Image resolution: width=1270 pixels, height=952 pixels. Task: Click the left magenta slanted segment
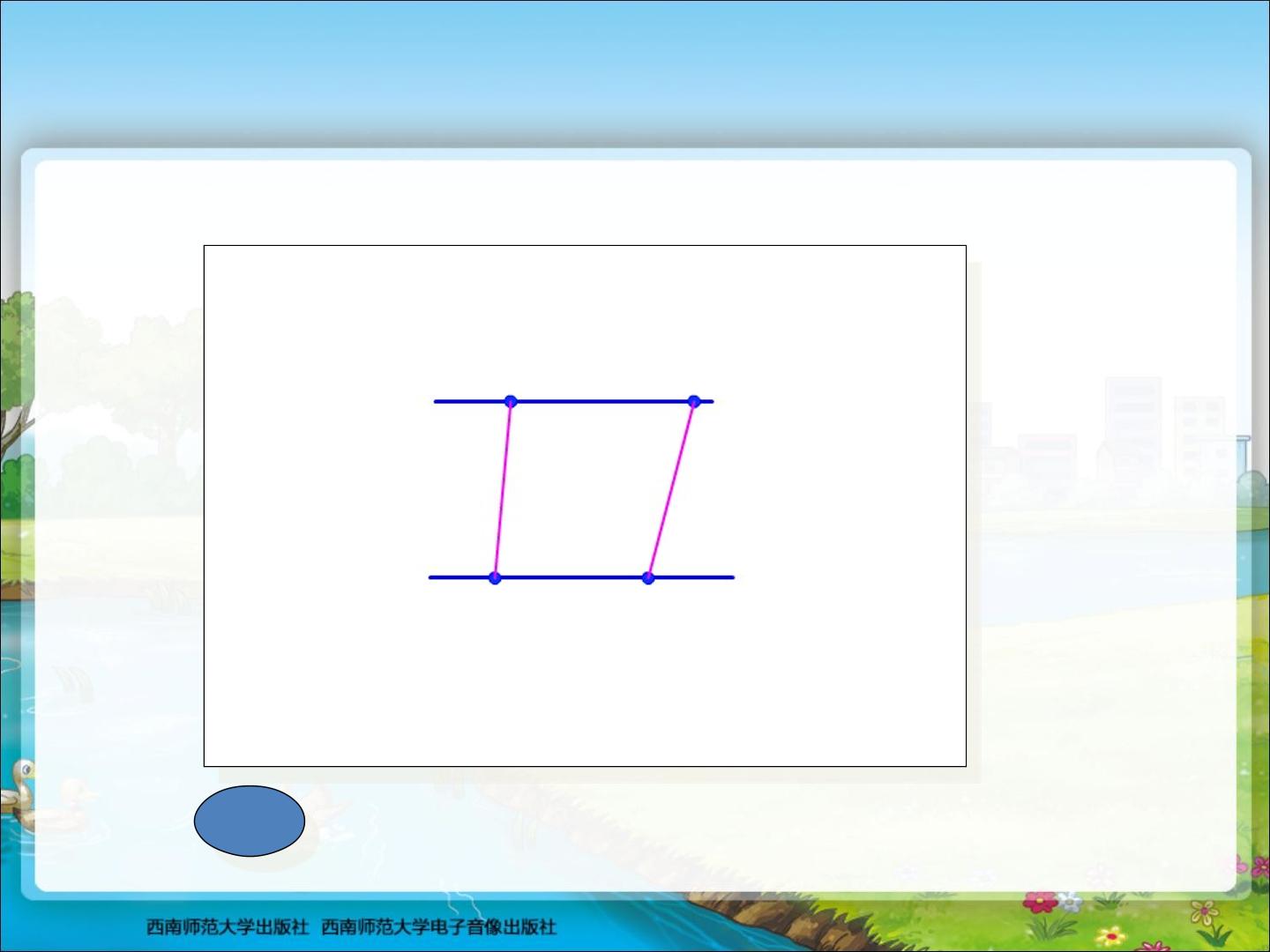click(x=503, y=490)
